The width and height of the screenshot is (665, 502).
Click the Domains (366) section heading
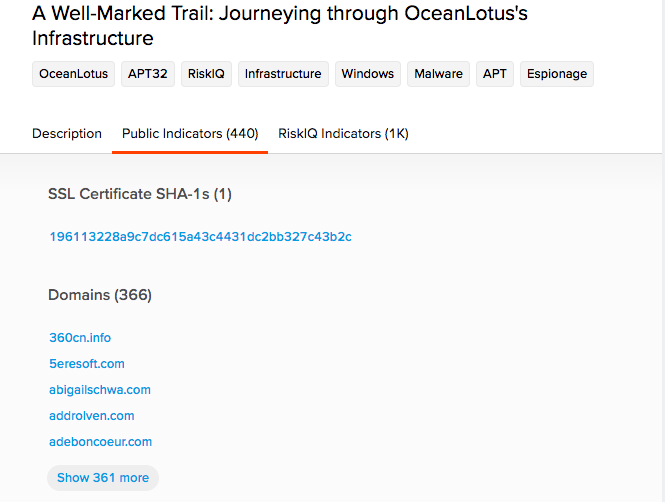click(x=100, y=295)
